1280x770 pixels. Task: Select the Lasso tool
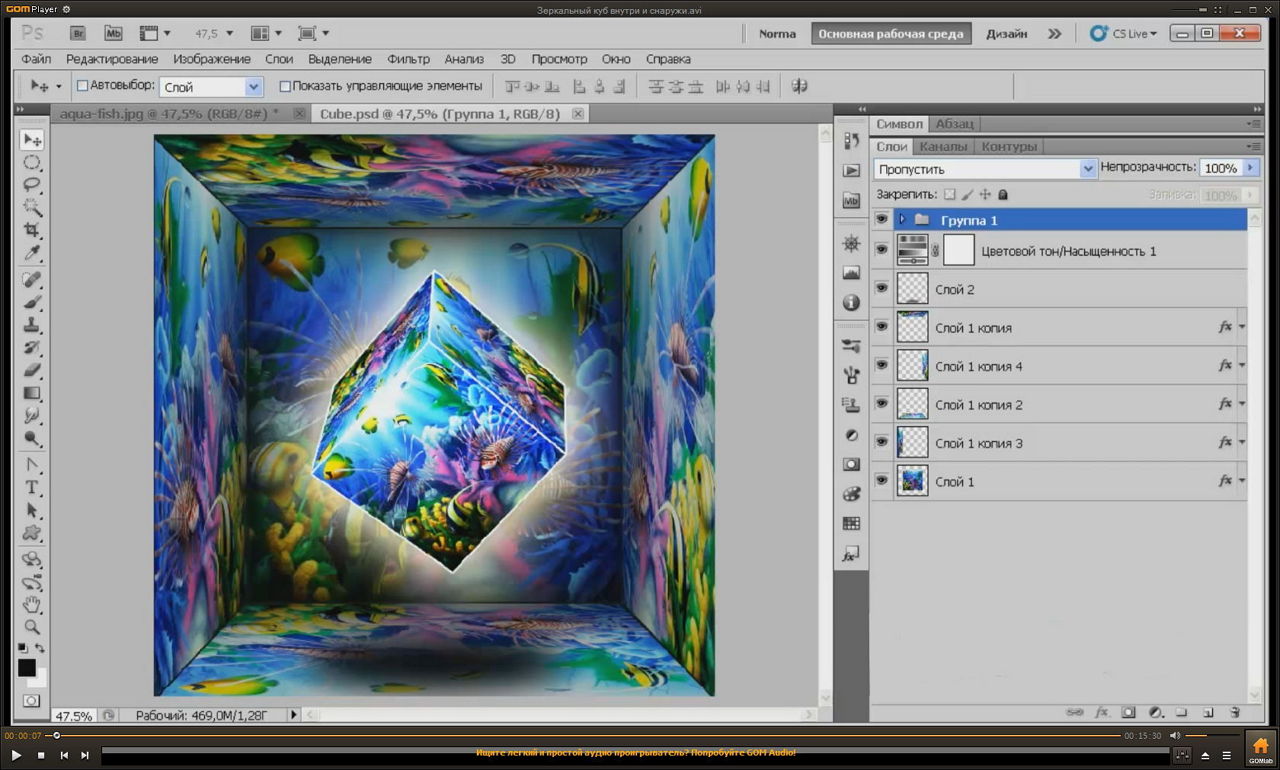click(32, 185)
